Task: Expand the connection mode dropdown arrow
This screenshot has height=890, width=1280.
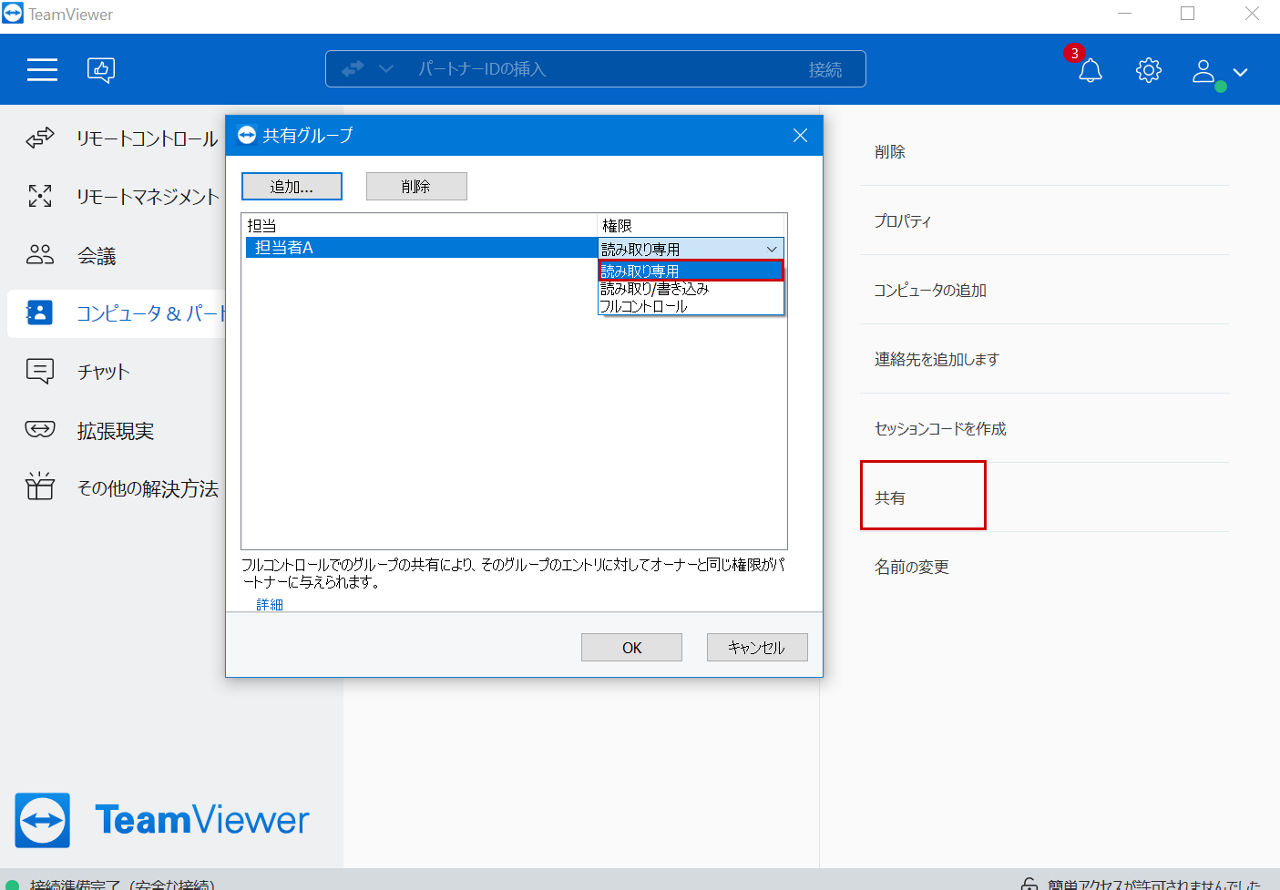Action: 386,69
